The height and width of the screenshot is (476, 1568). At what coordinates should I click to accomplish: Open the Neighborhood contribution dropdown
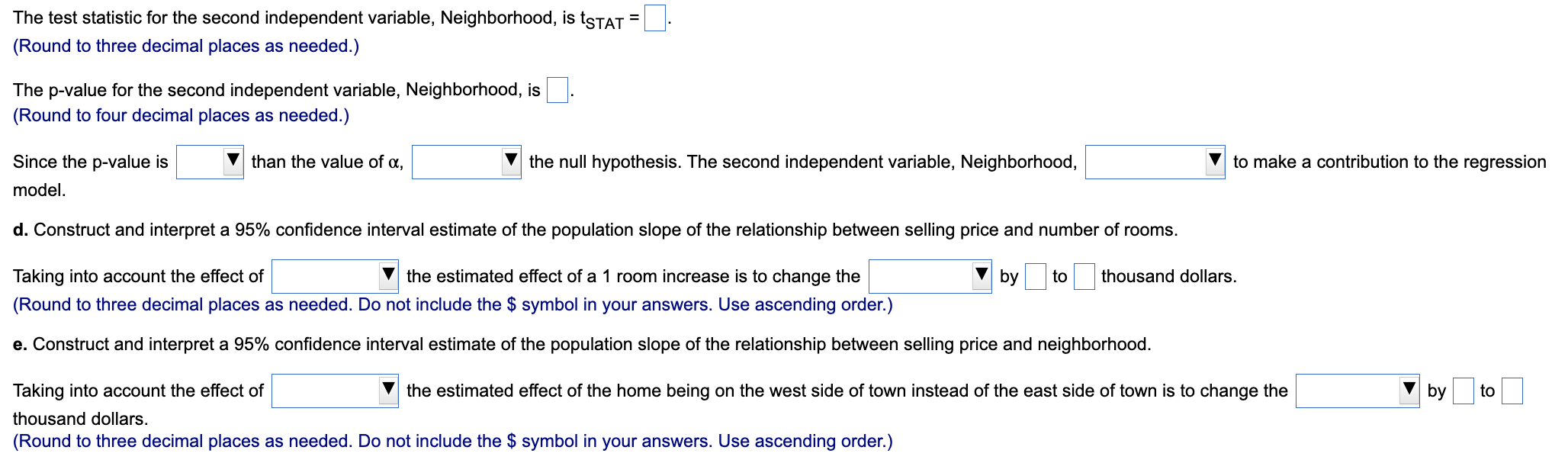pyautogui.click(x=1152, y=161)
